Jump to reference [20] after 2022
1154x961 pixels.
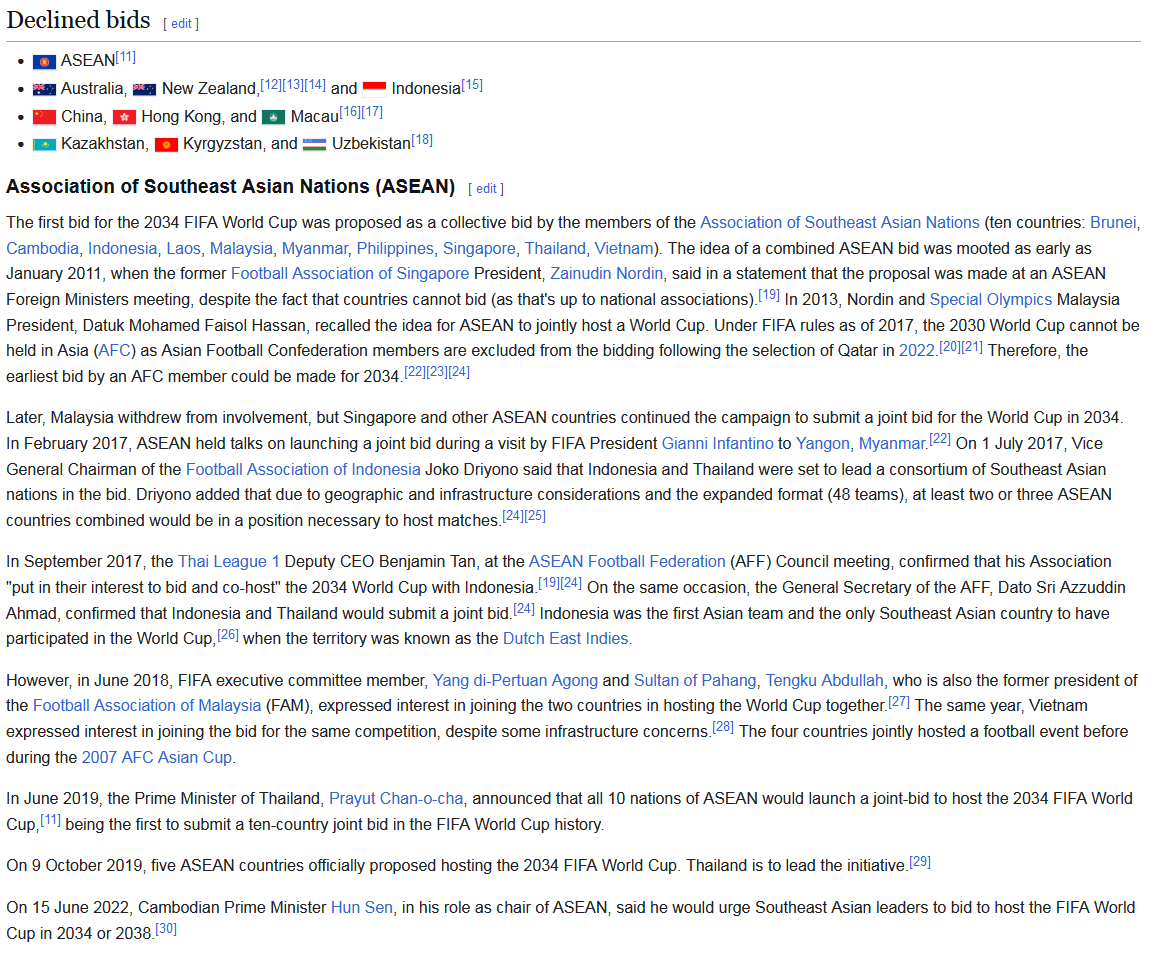[x=950, y=346]
